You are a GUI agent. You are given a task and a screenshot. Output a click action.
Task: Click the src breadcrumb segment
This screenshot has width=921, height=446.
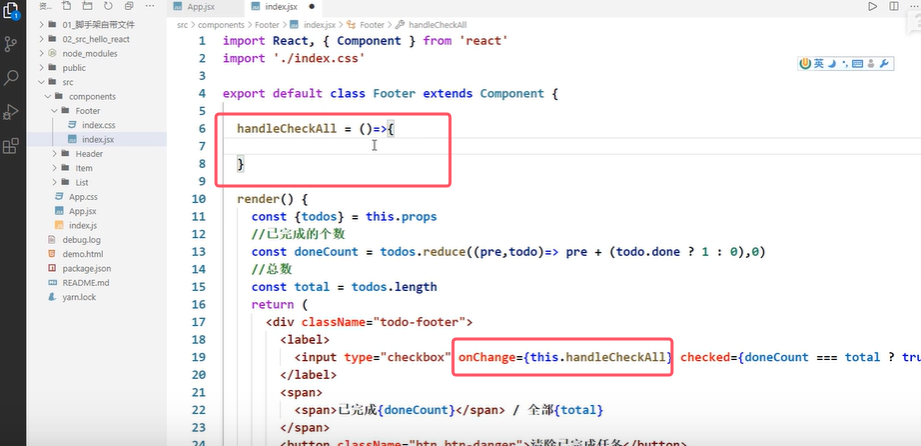pos(181,25)
